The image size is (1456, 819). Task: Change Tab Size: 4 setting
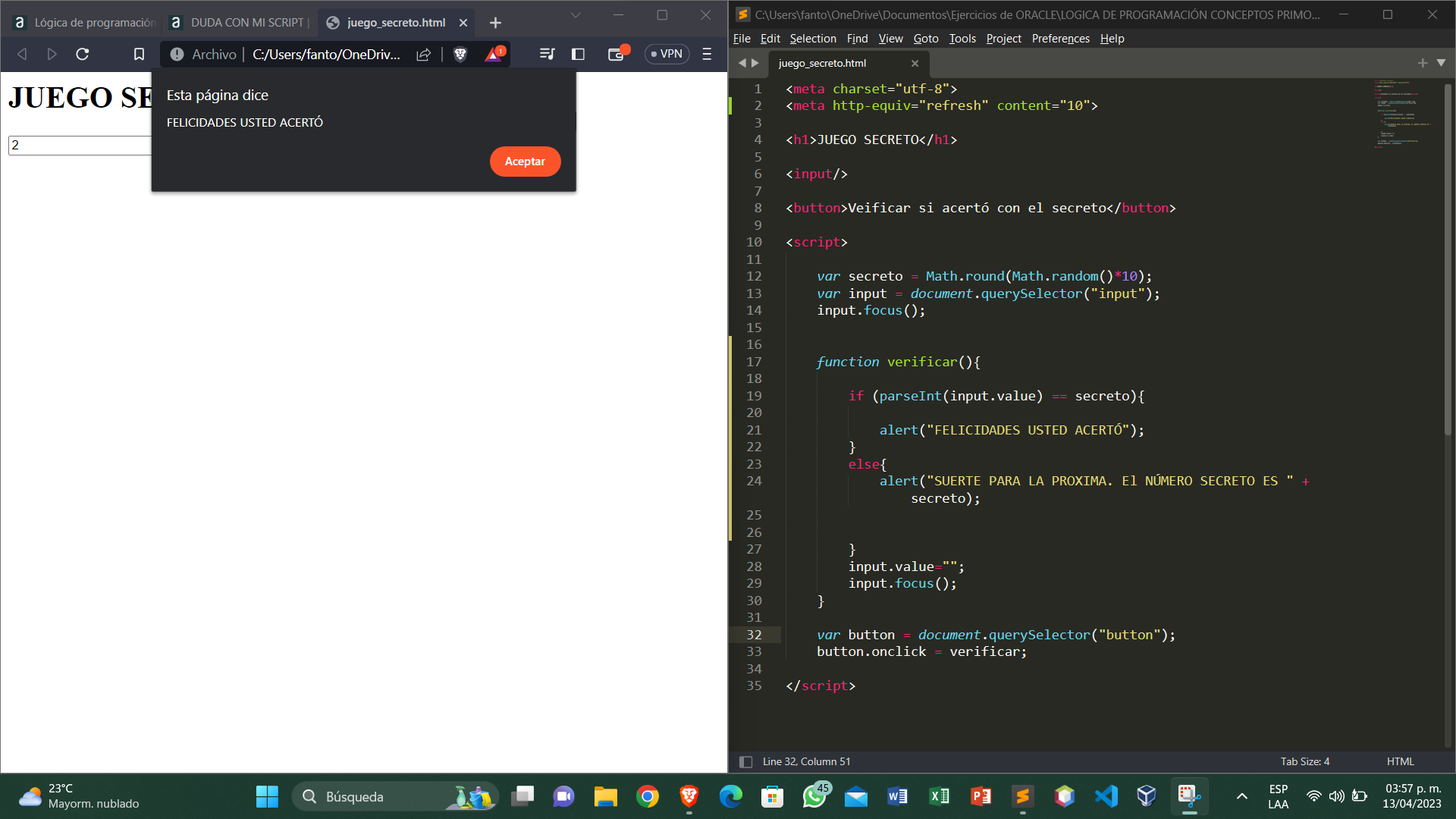click(1304, 761)
